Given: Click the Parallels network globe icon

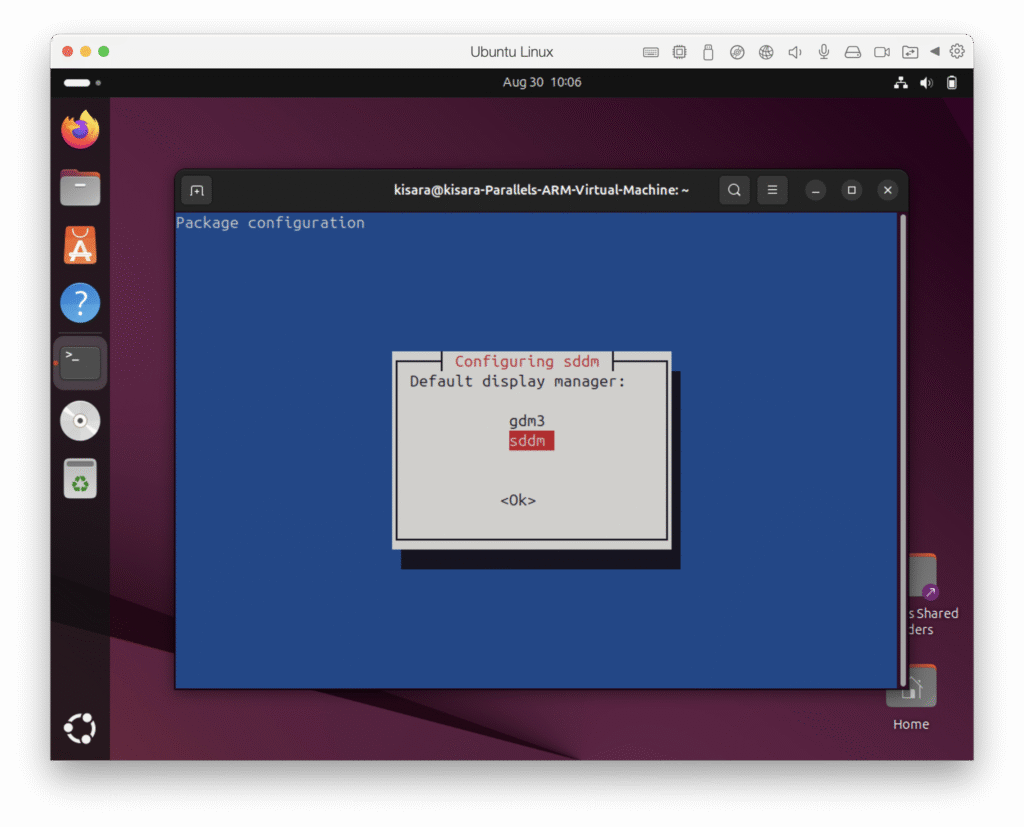Looking at the screenshot, I should 766,52.
